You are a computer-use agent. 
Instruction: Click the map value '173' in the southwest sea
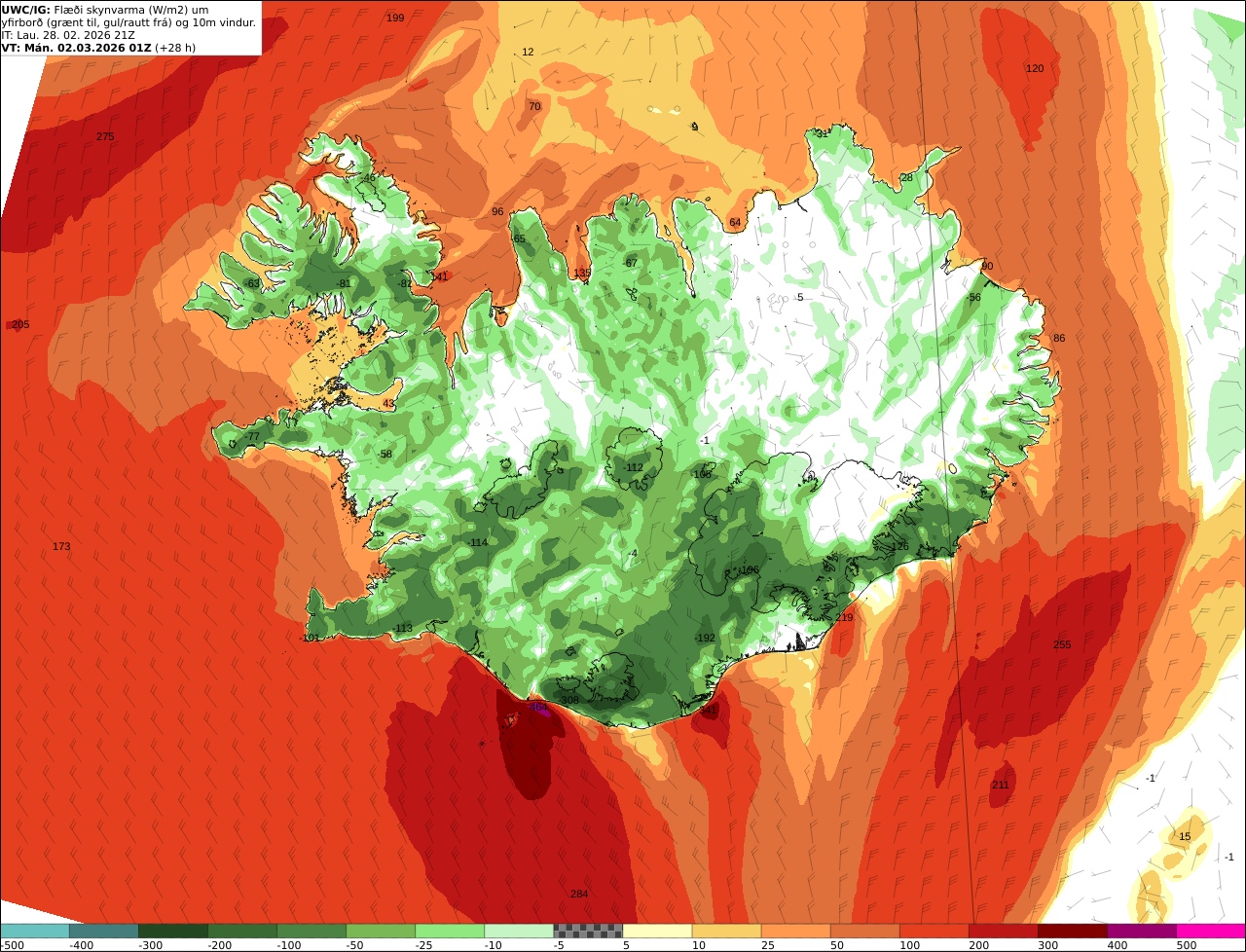[x=61, y=546]
